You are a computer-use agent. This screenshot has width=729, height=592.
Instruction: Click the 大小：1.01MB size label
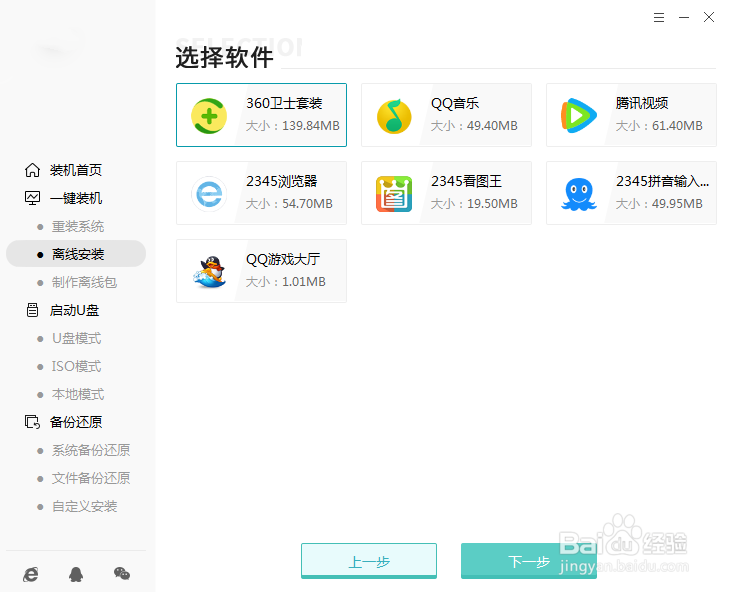coord(285,282)
